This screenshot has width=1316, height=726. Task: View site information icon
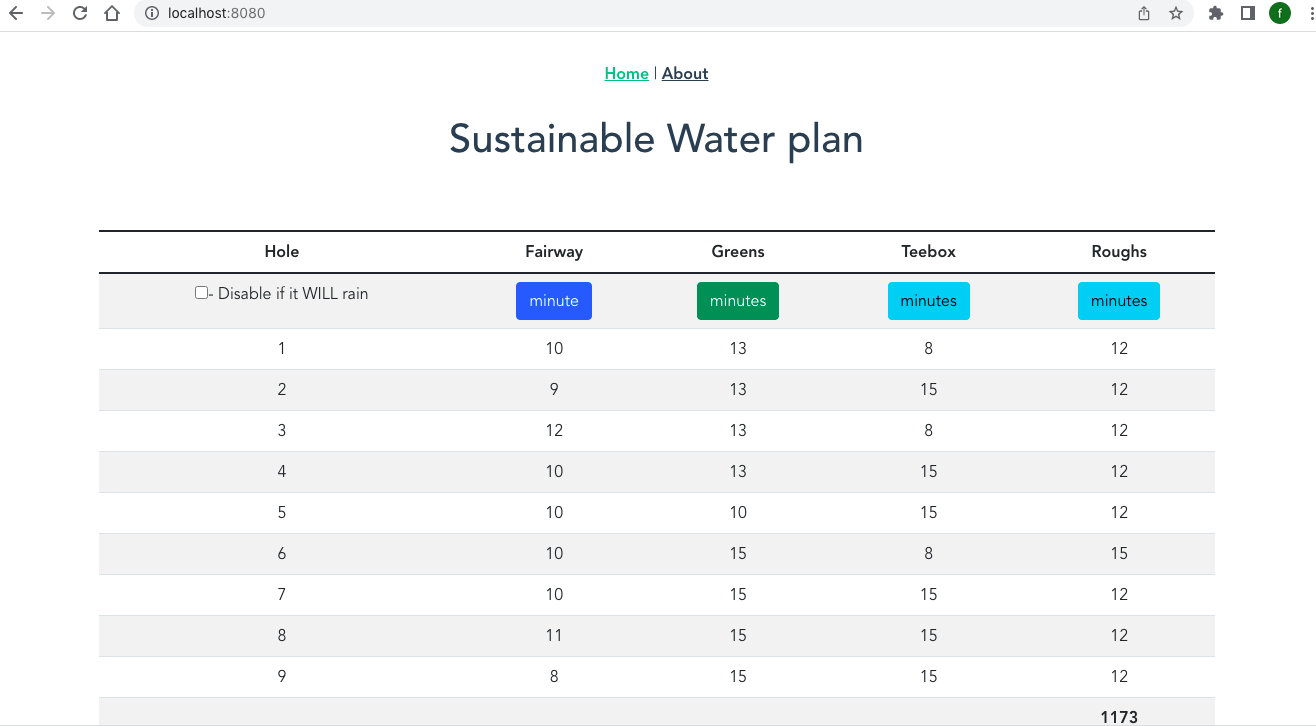tap(152, 14)
